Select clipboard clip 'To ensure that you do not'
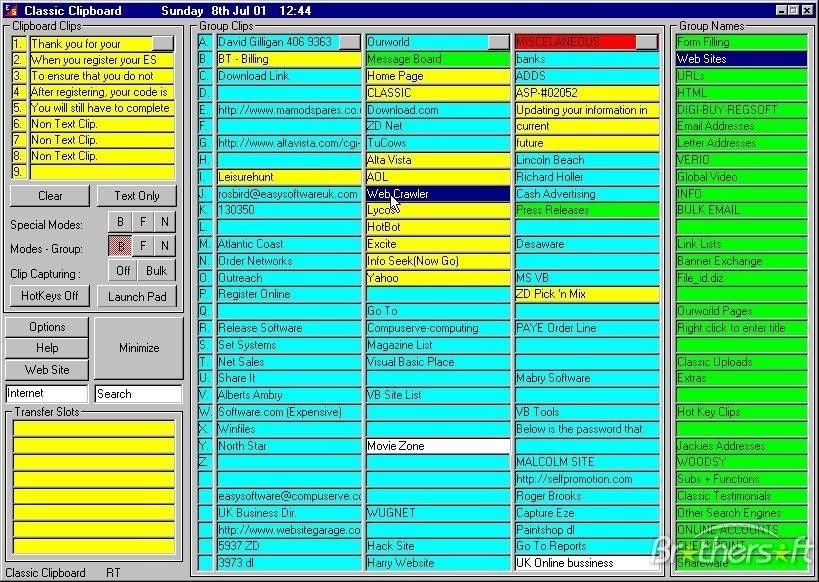Screen dimensions: 819x582 [102, 76]
